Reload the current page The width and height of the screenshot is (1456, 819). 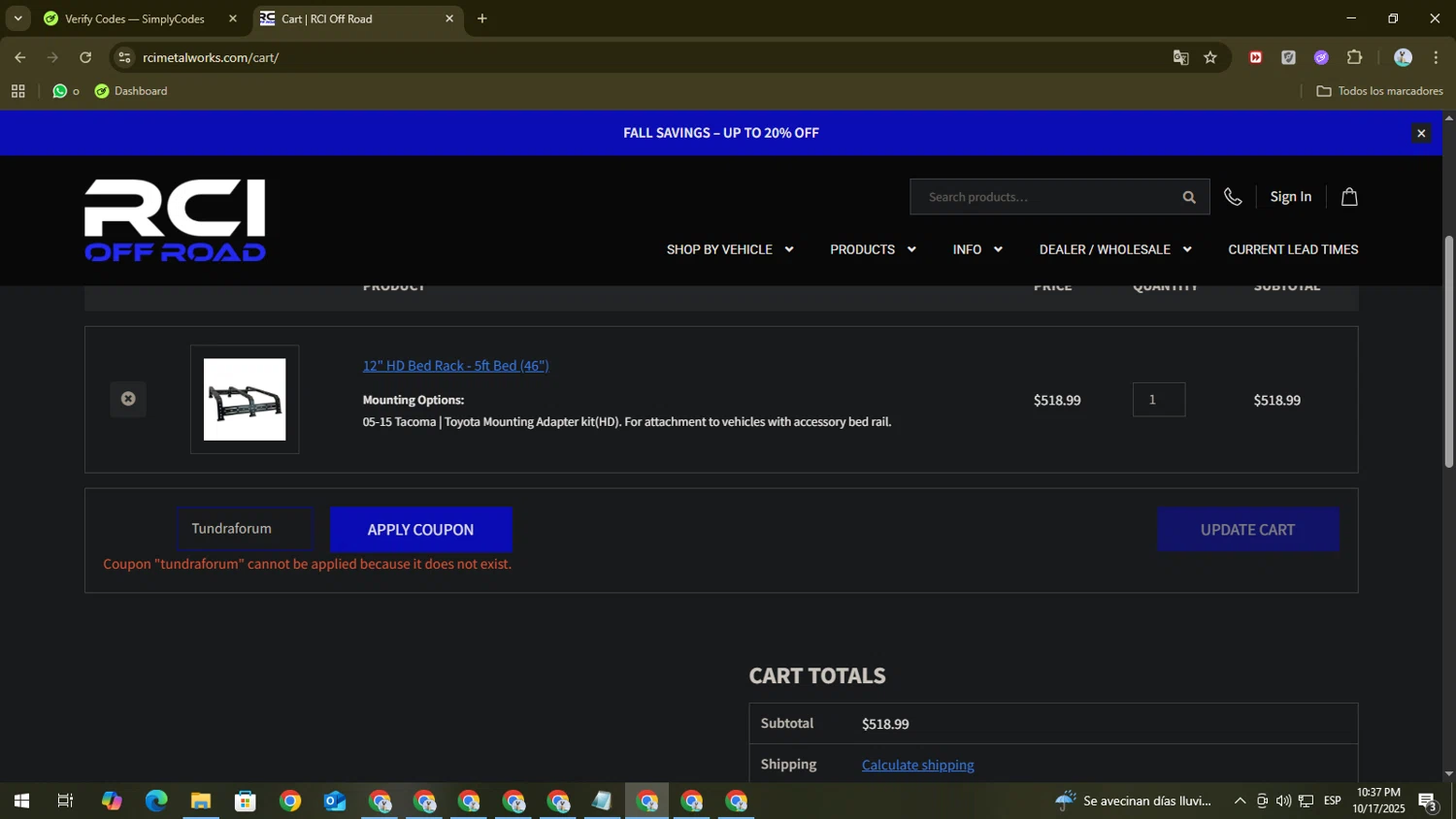[85, 57]
